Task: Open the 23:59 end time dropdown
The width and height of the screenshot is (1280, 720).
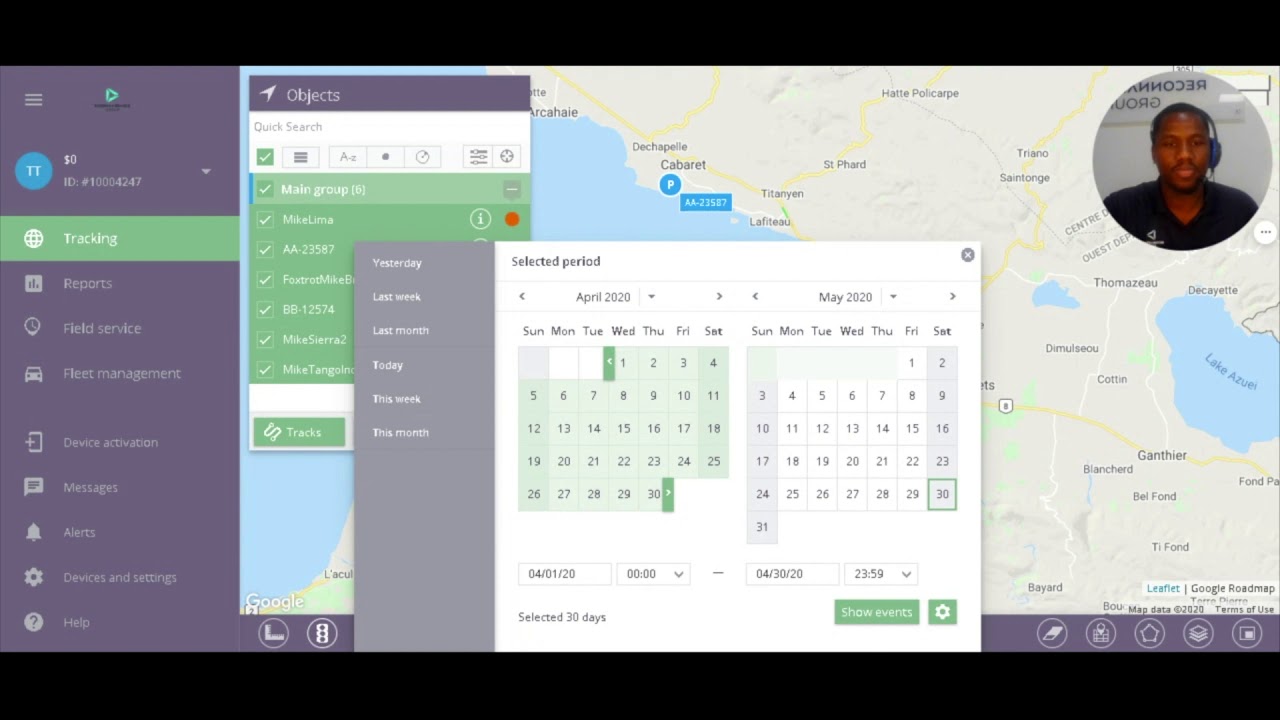Action: tap(881, 574)
